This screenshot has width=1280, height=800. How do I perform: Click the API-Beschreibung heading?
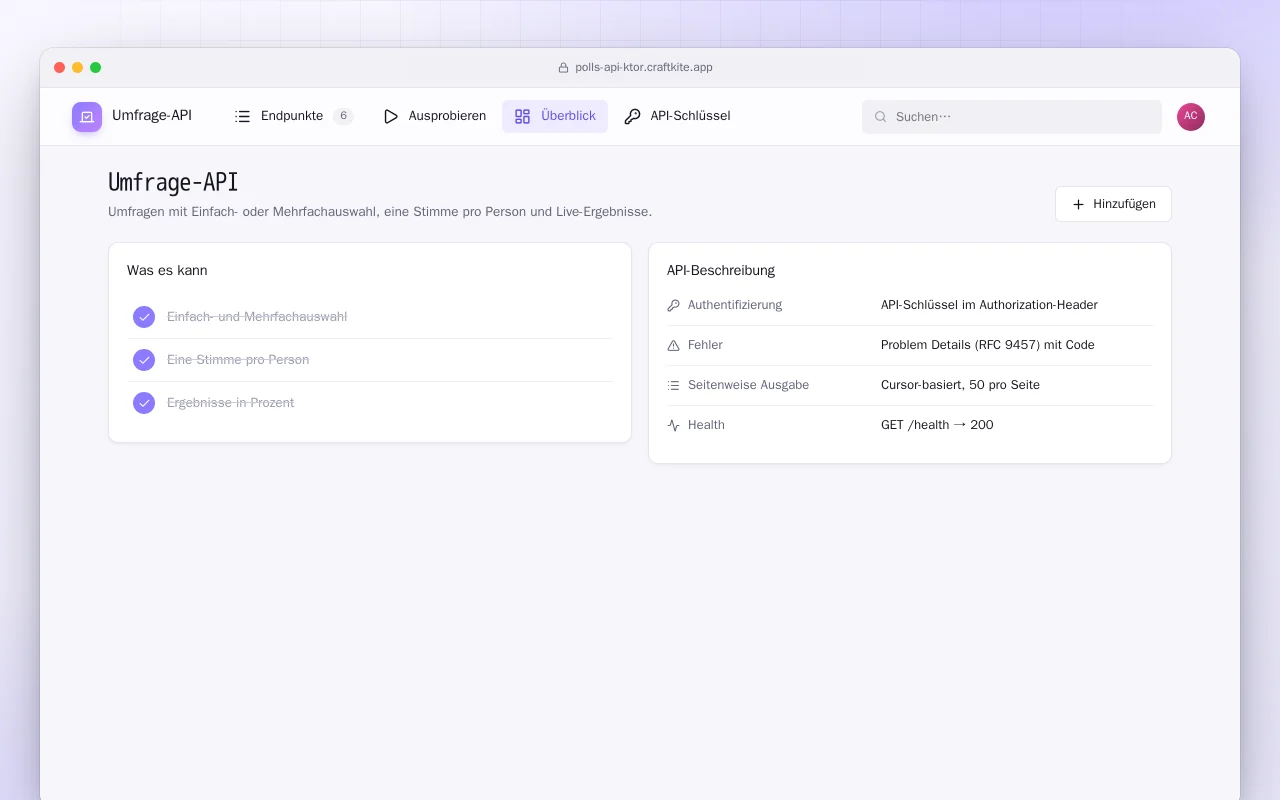(x=721, y=270)
